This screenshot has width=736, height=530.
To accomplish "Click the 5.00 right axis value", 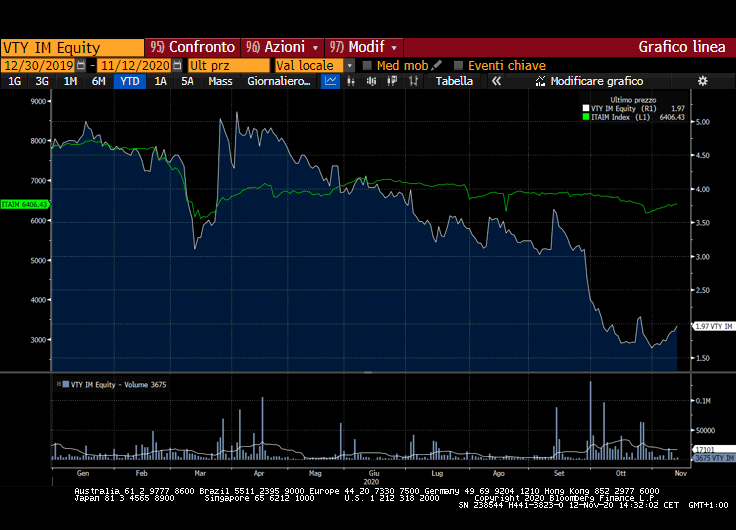I will pos(703,122).
